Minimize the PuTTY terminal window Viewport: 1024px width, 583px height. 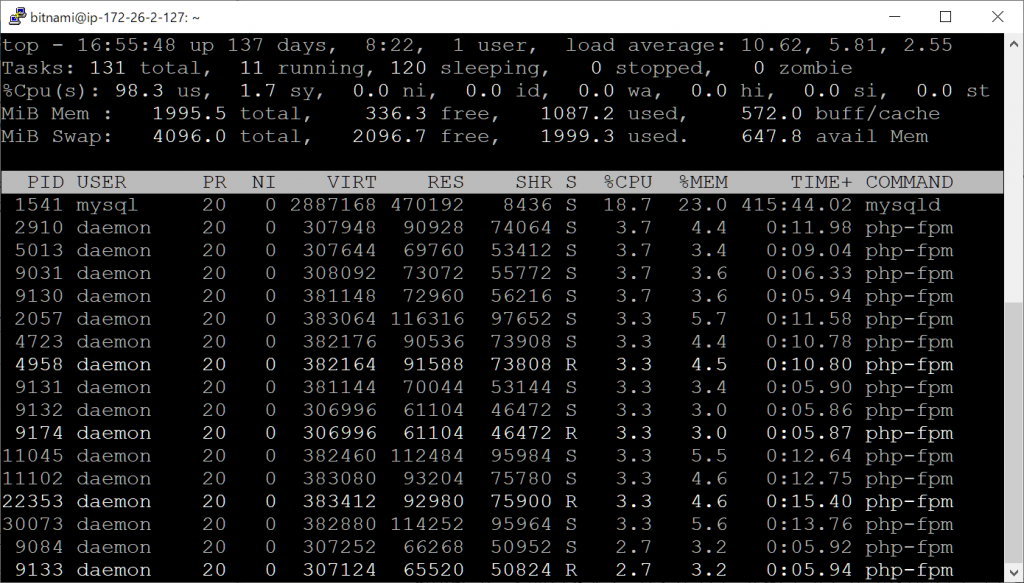coord(895,16)
